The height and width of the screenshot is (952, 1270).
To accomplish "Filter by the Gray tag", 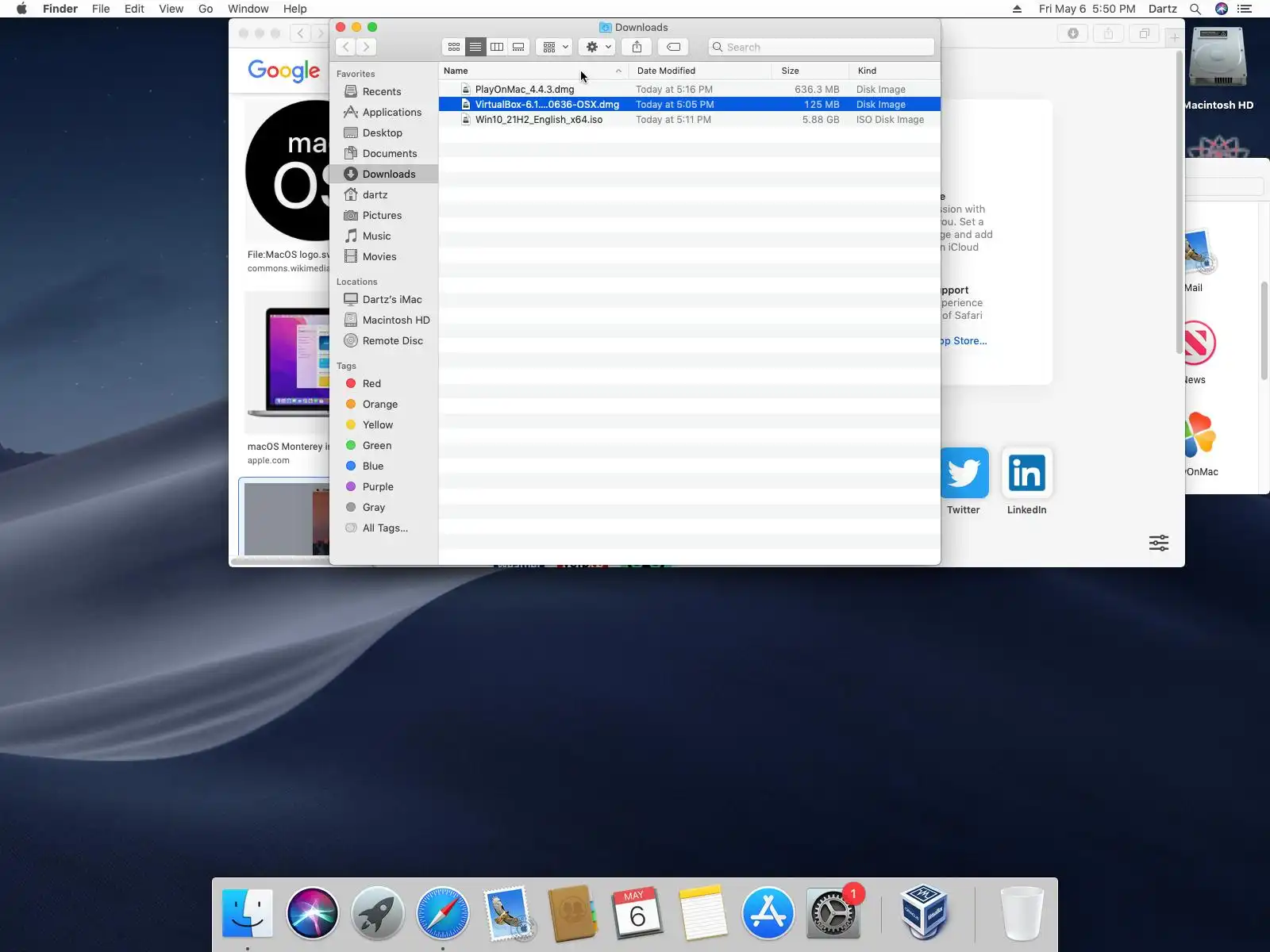I will pyautogui.click(x=384, y=507).
